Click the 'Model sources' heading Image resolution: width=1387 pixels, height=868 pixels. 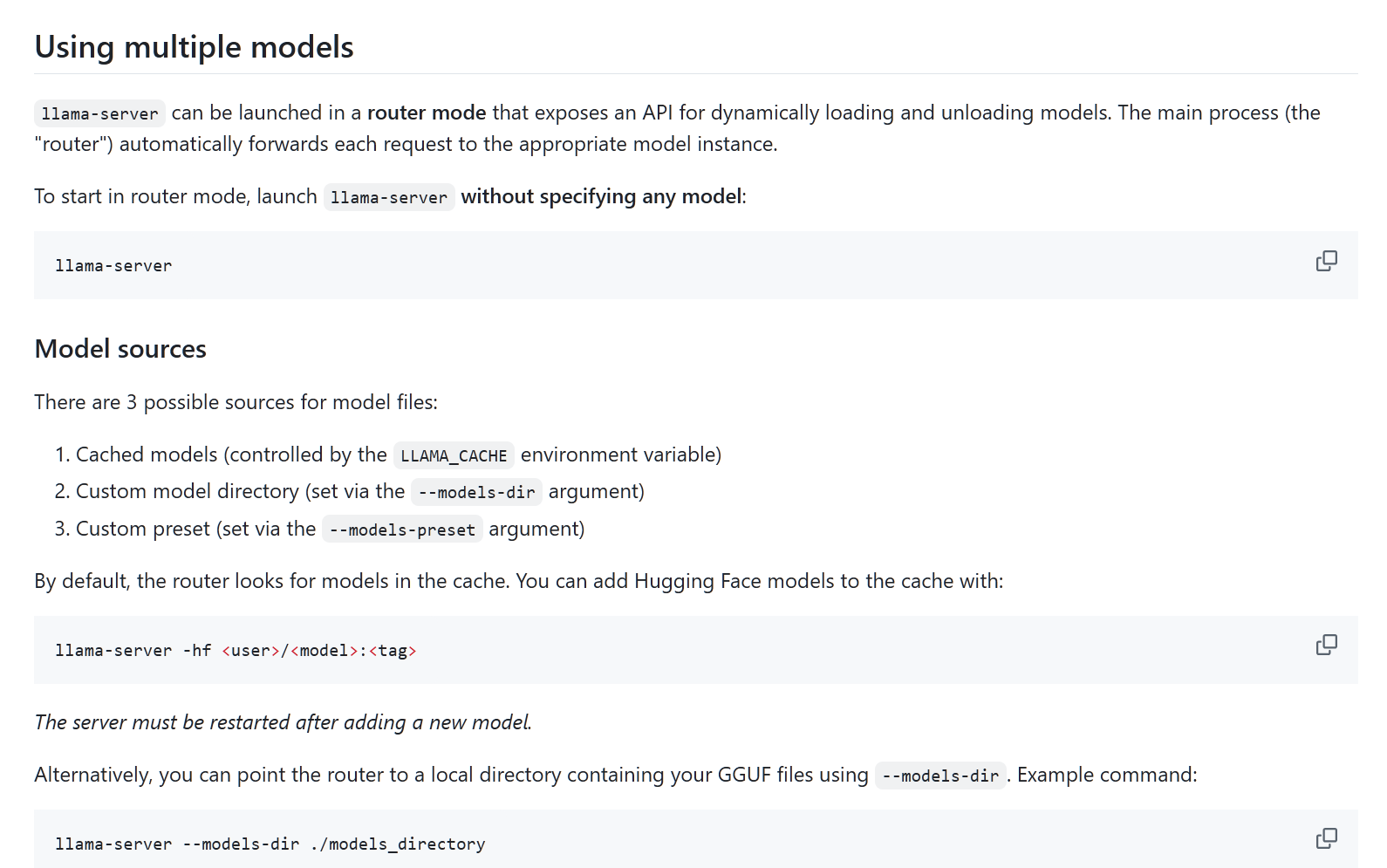point(120,349)
